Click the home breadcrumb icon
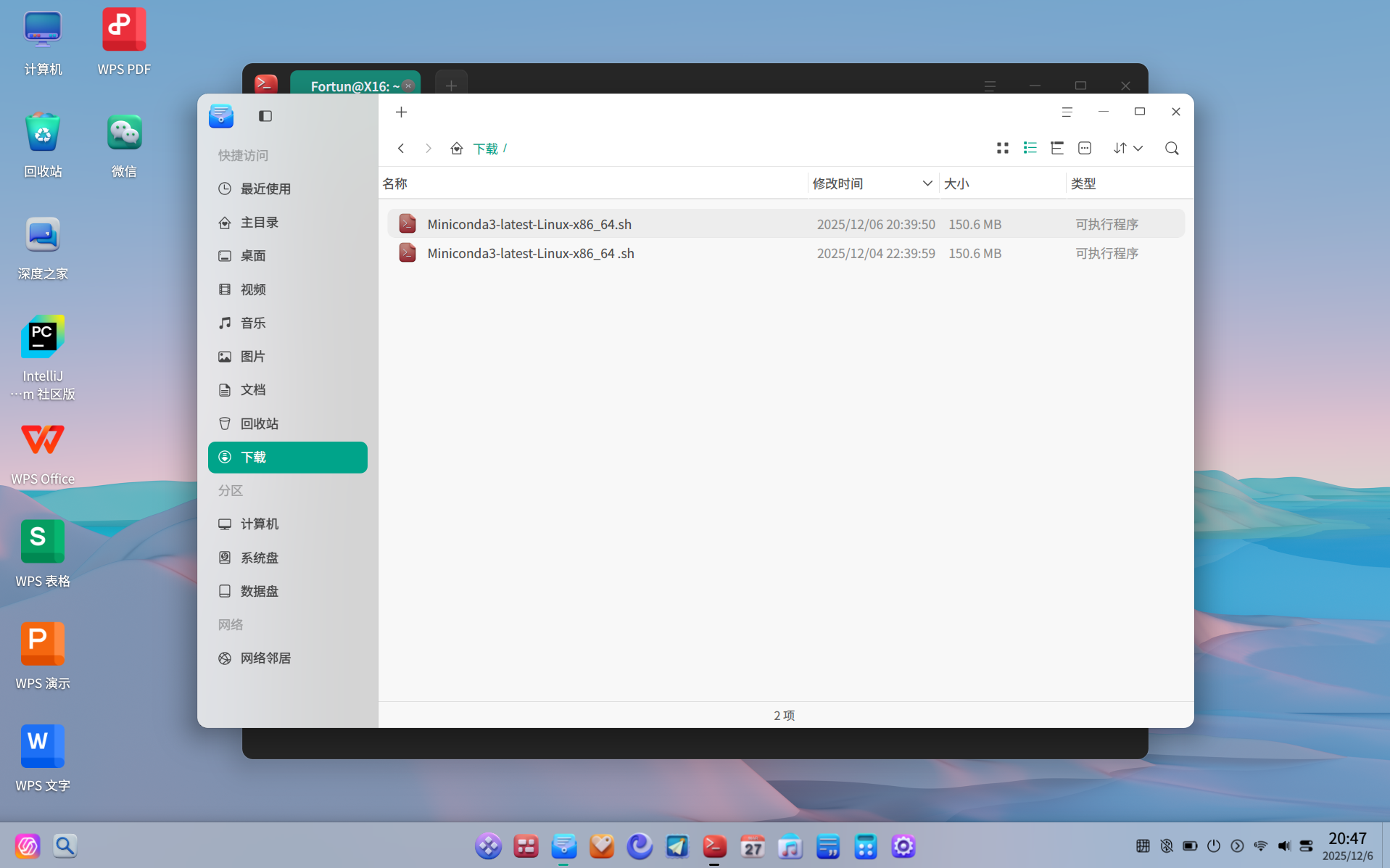The width and height of the screenshot is (1390, 868). point(457,149)
